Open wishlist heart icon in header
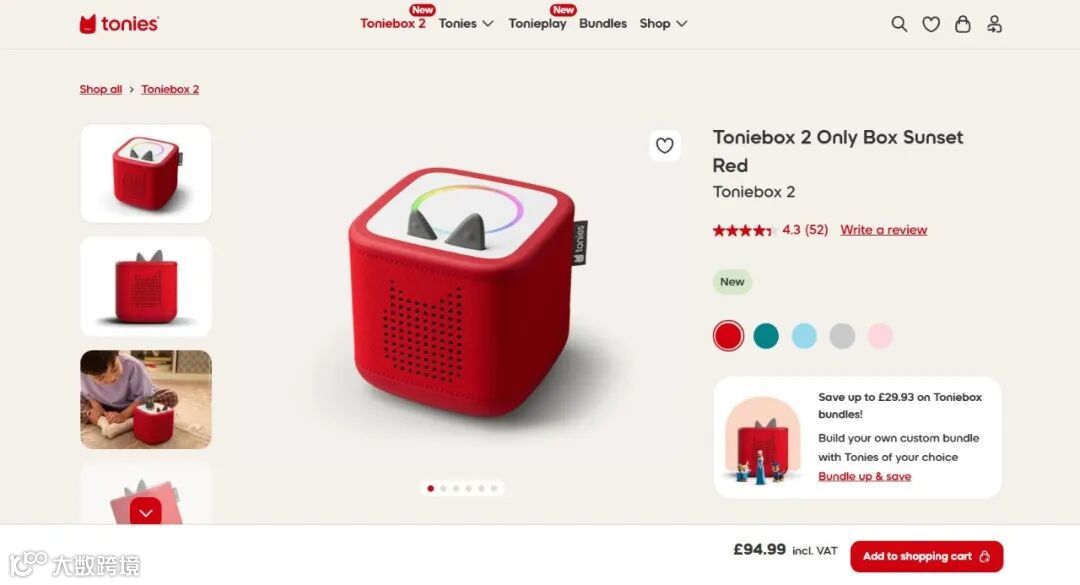 pos(931,25)
